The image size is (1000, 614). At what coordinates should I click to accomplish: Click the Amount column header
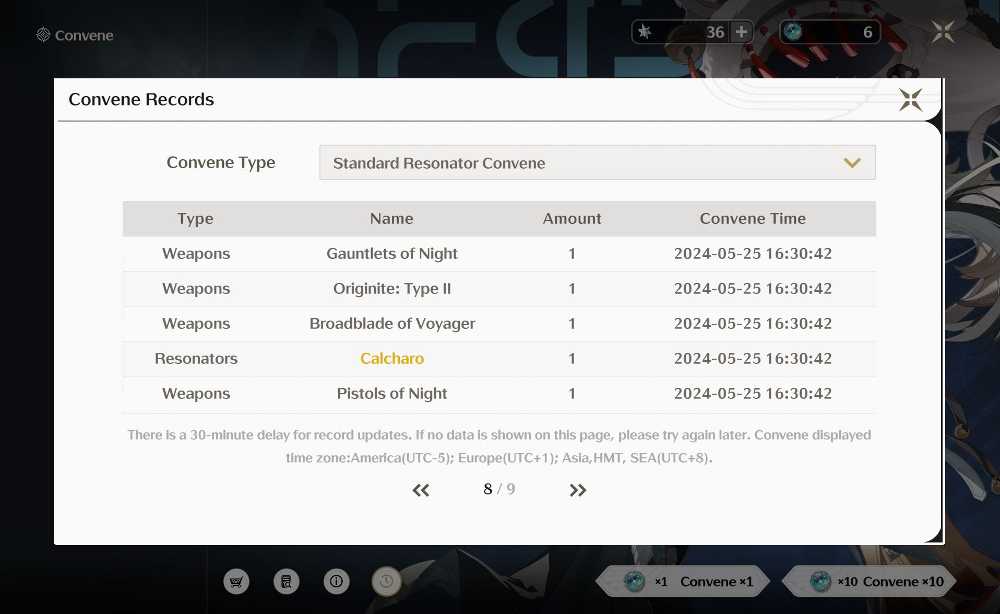(571, 219)
